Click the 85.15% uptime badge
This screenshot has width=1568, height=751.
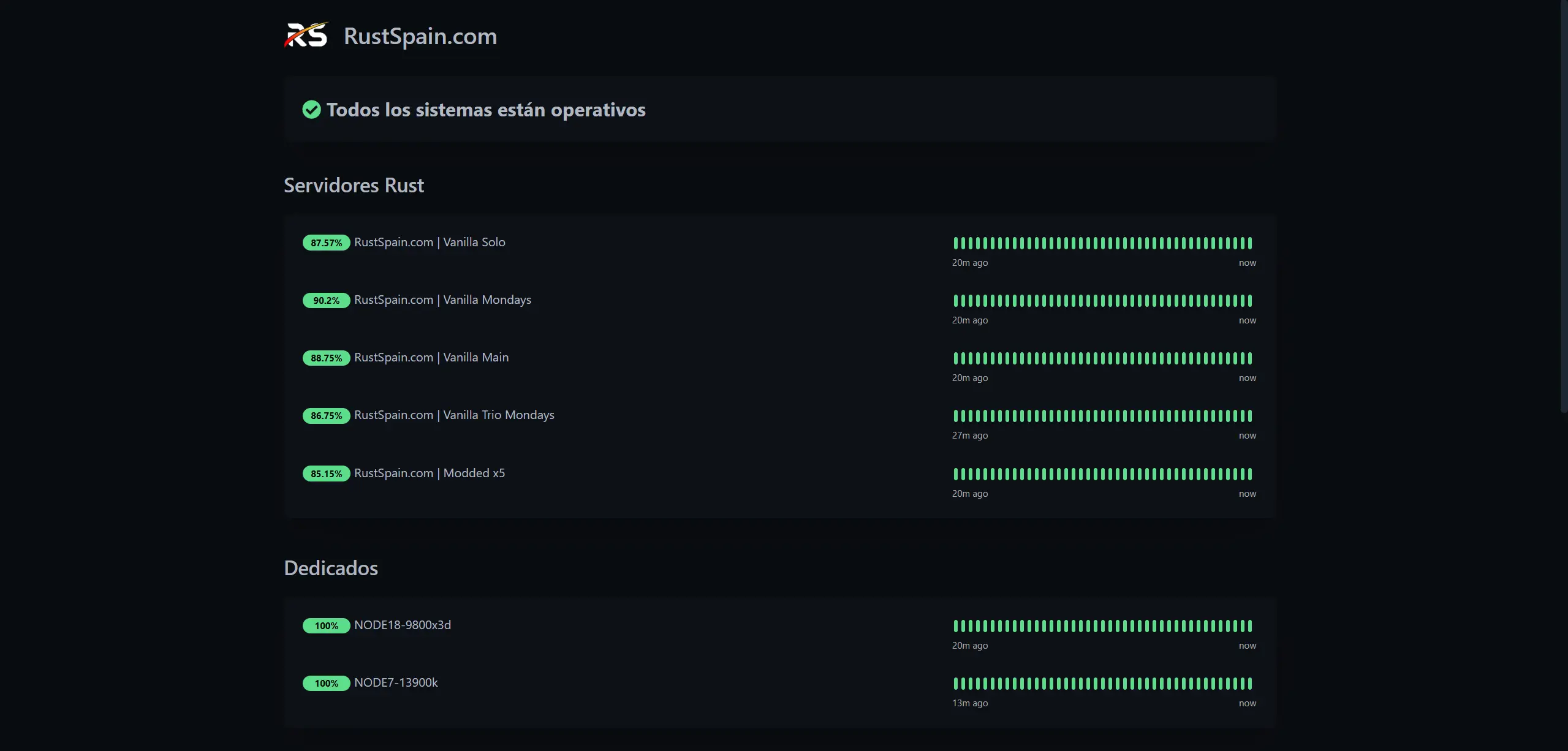[326, 474]
